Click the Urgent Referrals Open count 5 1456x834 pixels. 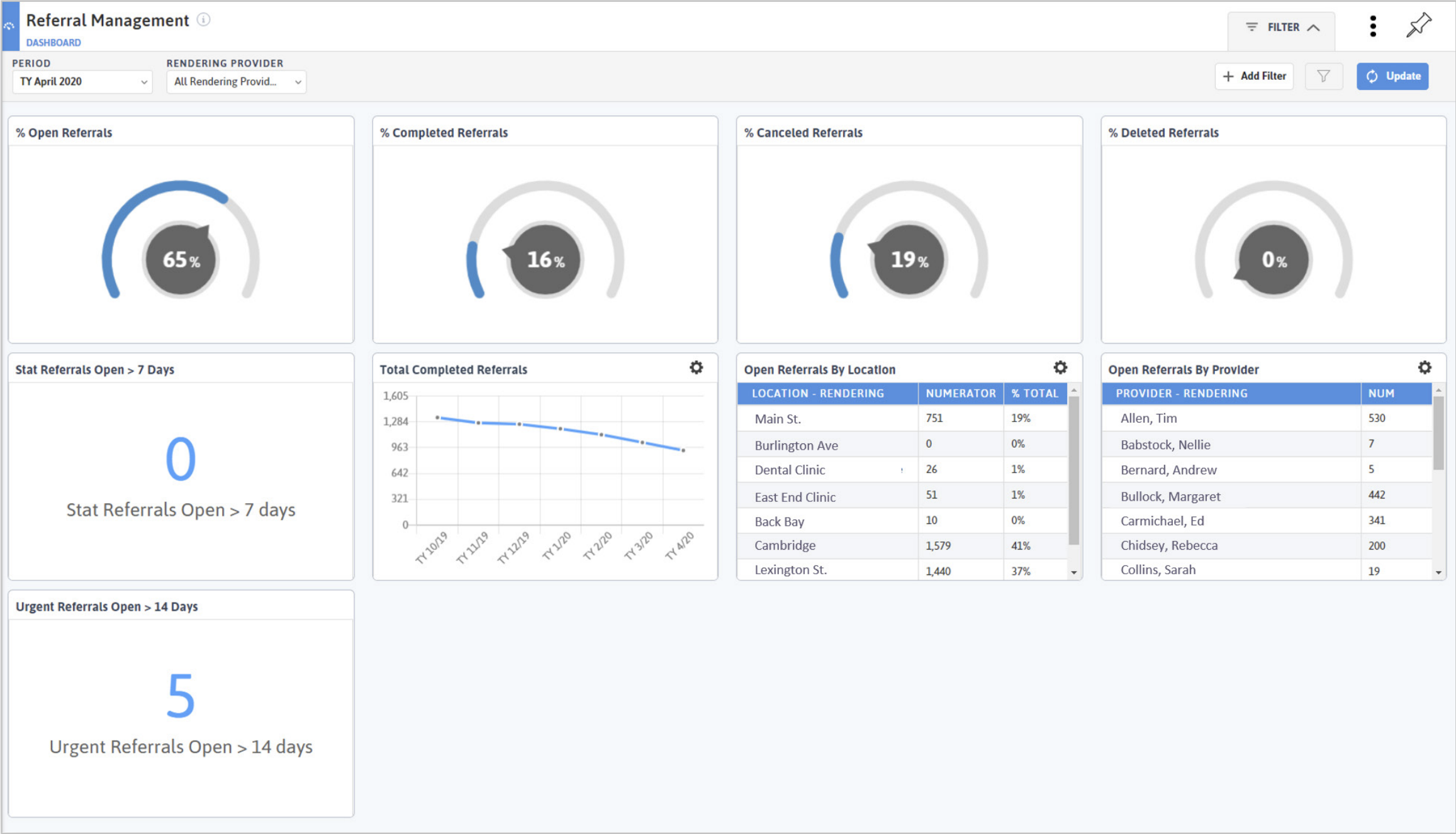click(181, 696)
